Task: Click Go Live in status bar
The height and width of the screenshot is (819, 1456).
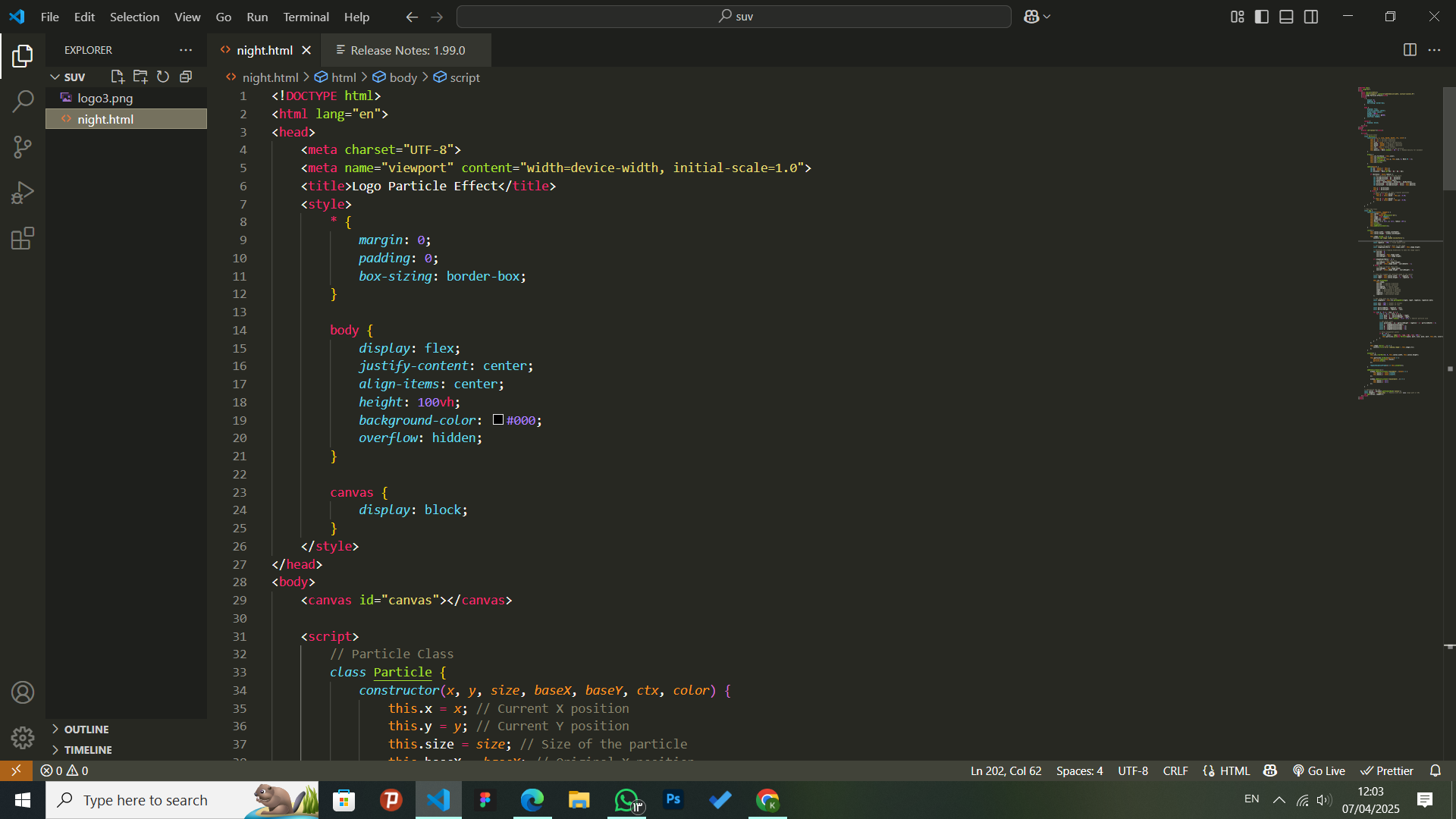Action: pos(1319,770)
